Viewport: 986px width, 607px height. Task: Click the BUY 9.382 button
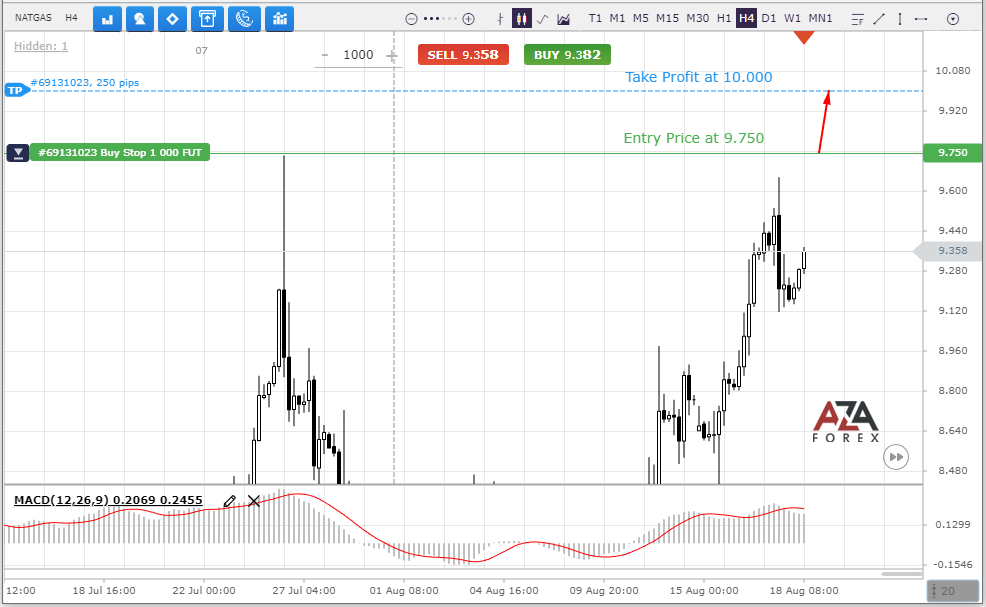(x=567, y=55)
